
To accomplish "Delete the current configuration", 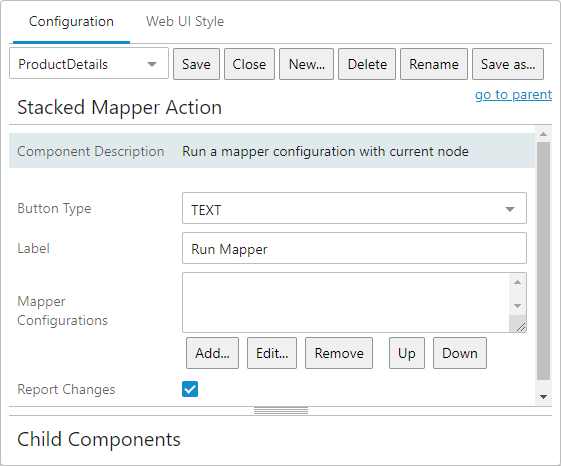I will [x=367, y=64].
